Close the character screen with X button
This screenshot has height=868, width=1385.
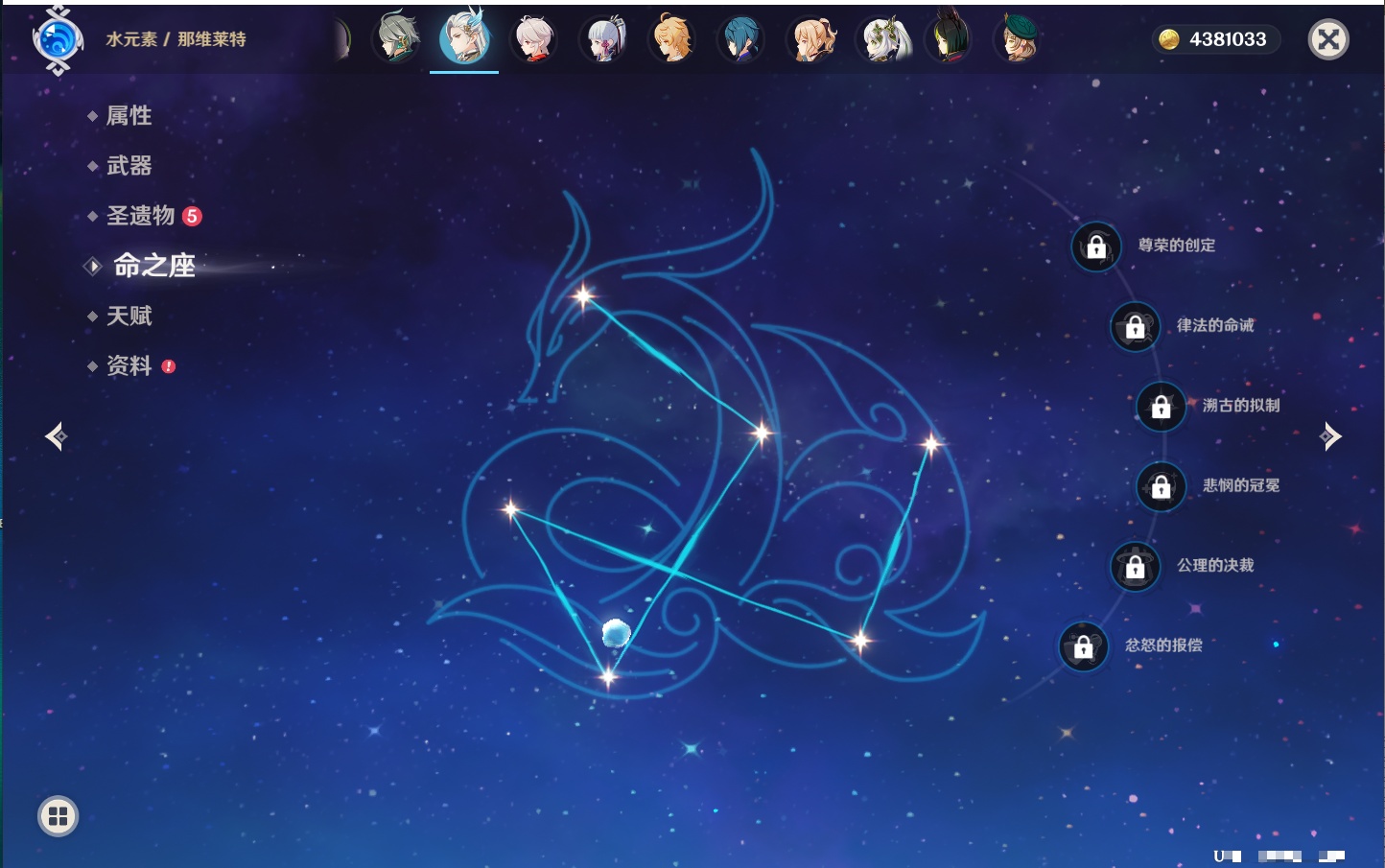coord(1328,39)
